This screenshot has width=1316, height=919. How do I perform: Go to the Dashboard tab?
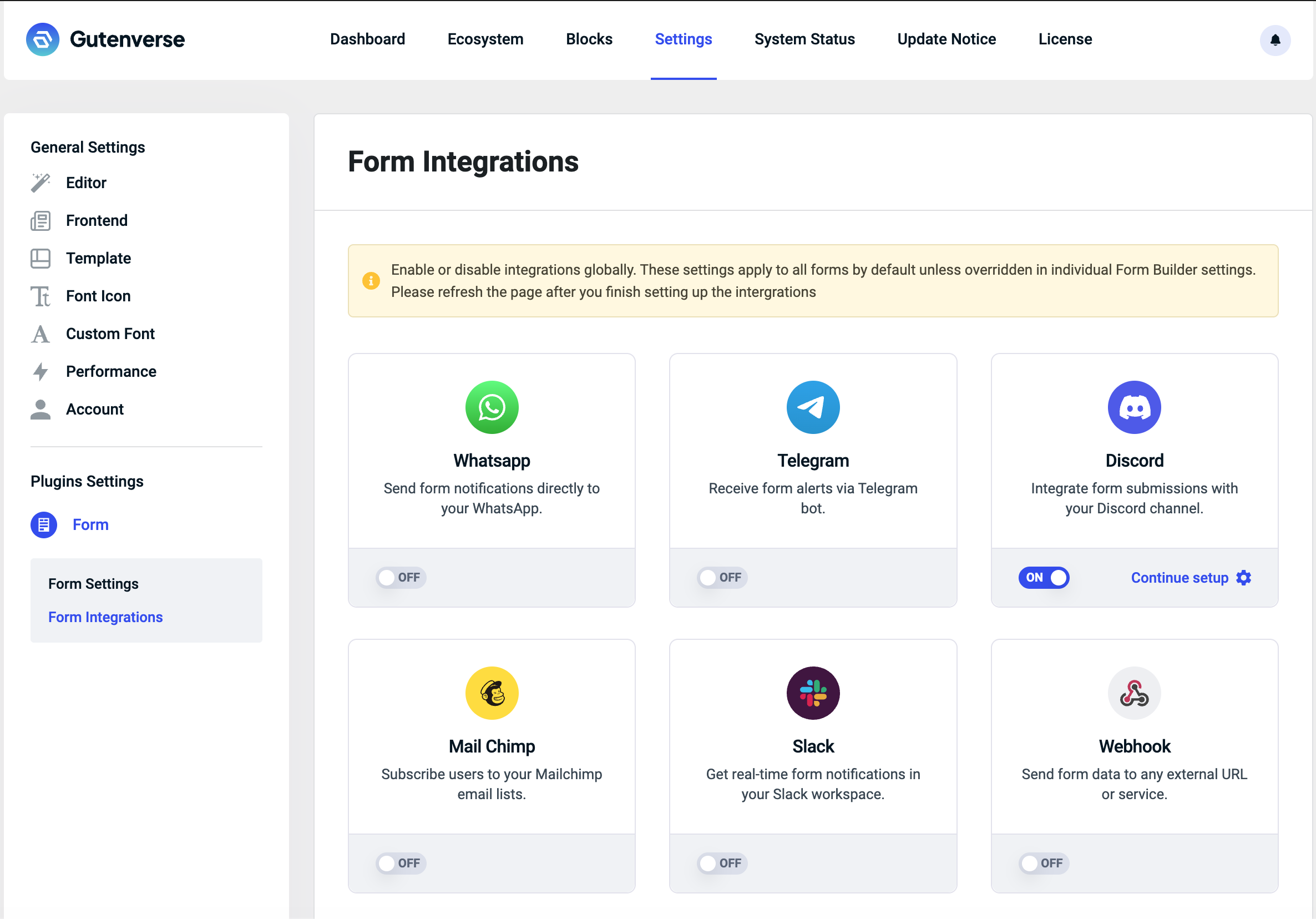(367, 39)
